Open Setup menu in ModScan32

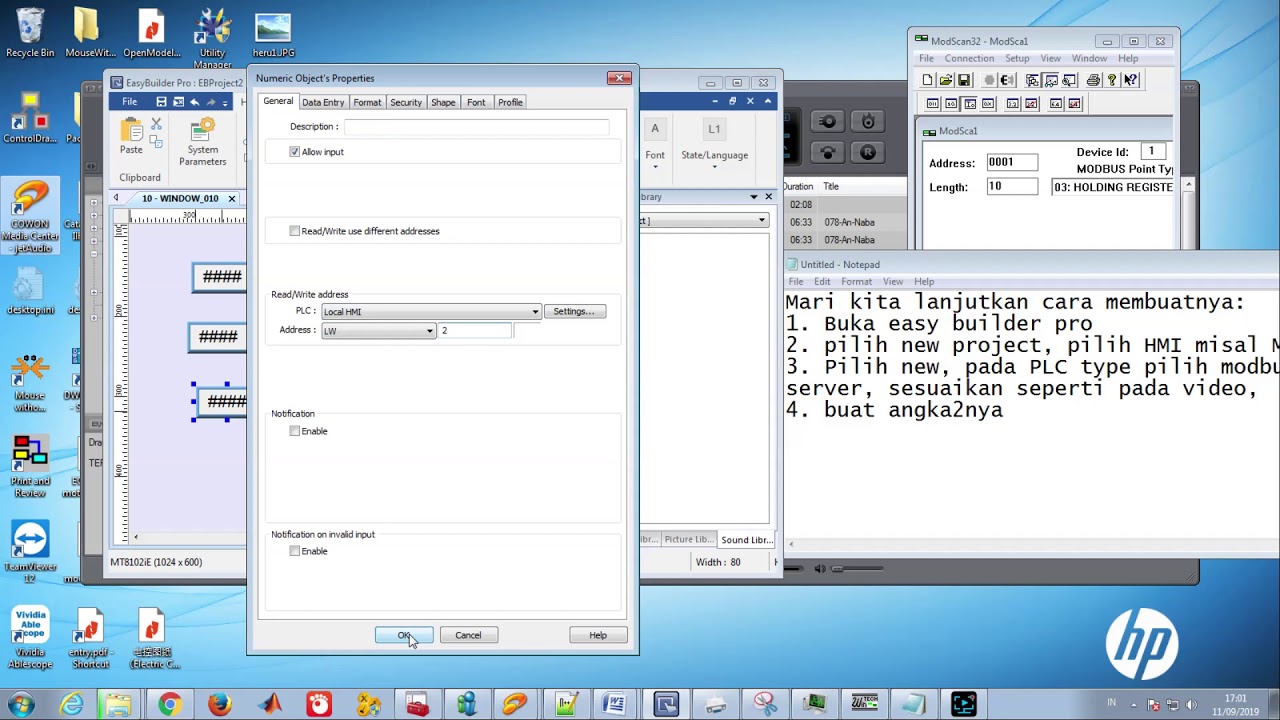1017,58
